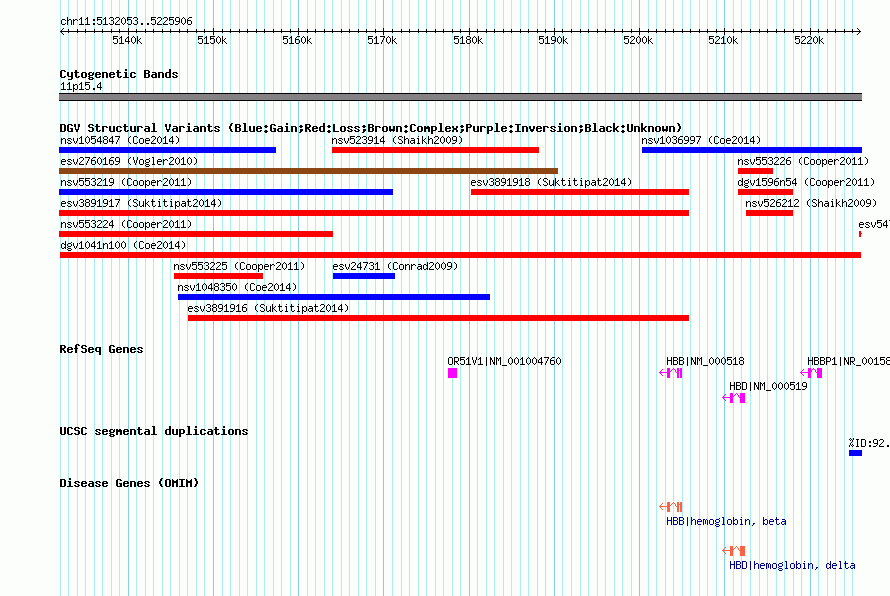
Task: Select the blue esv24731 variant bar
Action: pos(364,276)
